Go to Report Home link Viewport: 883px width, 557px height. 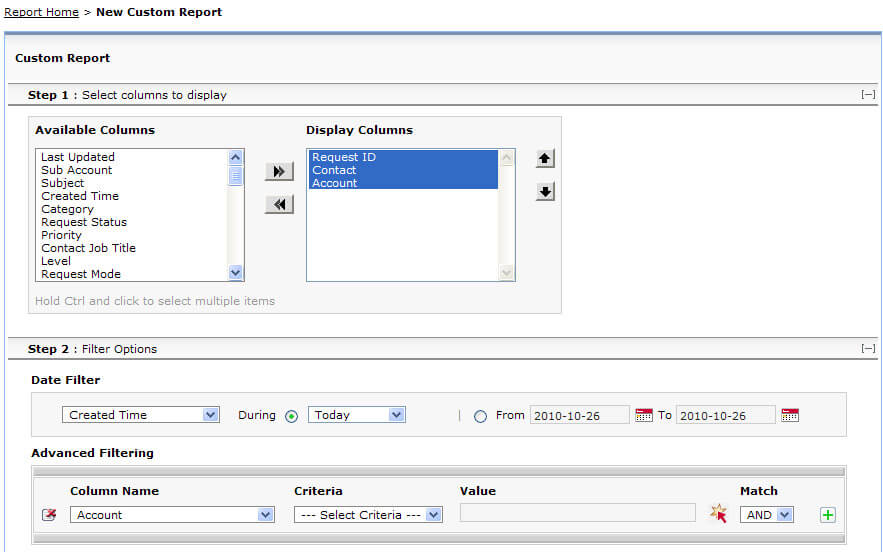[x=42, y=12]
